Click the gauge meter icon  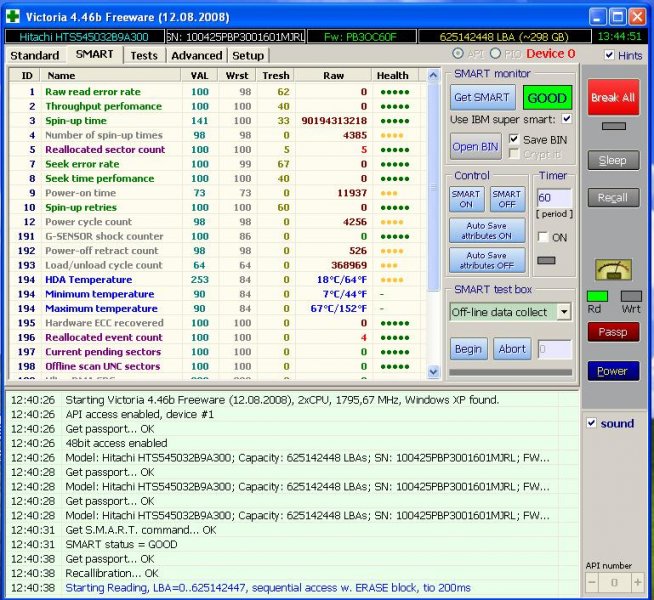612,269
